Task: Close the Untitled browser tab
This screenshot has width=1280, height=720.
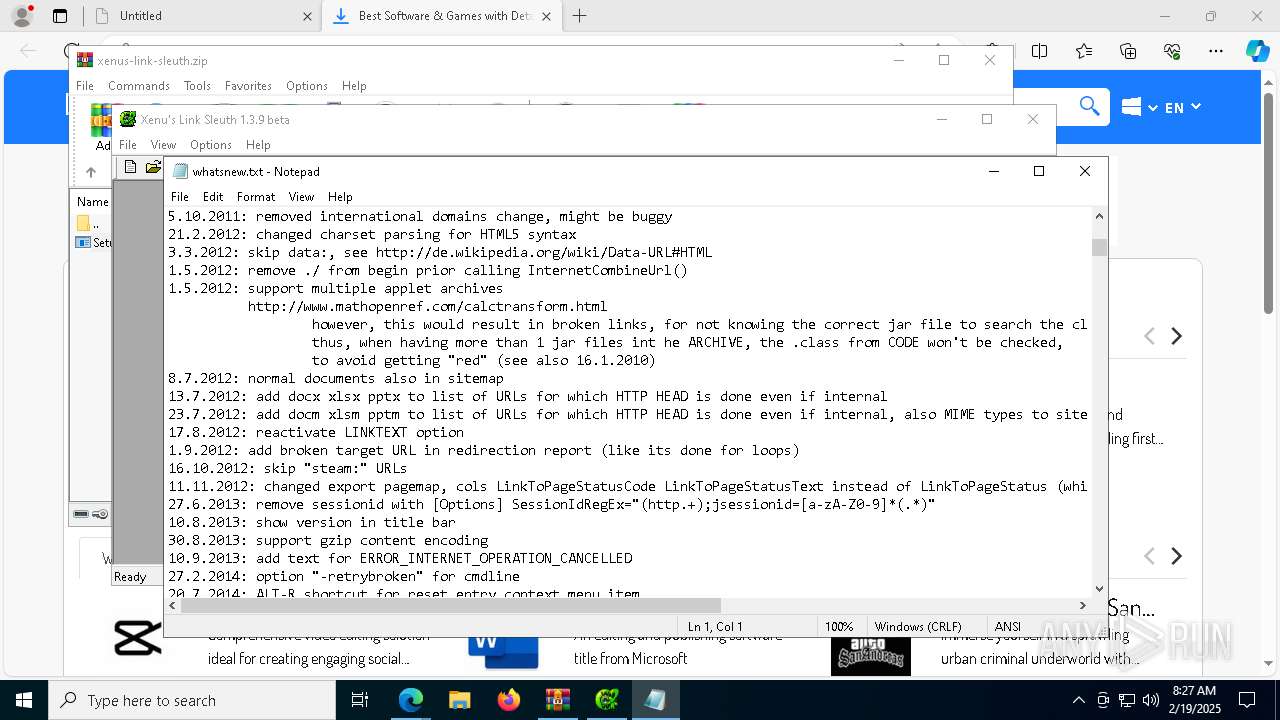Action: click(306, 16)
